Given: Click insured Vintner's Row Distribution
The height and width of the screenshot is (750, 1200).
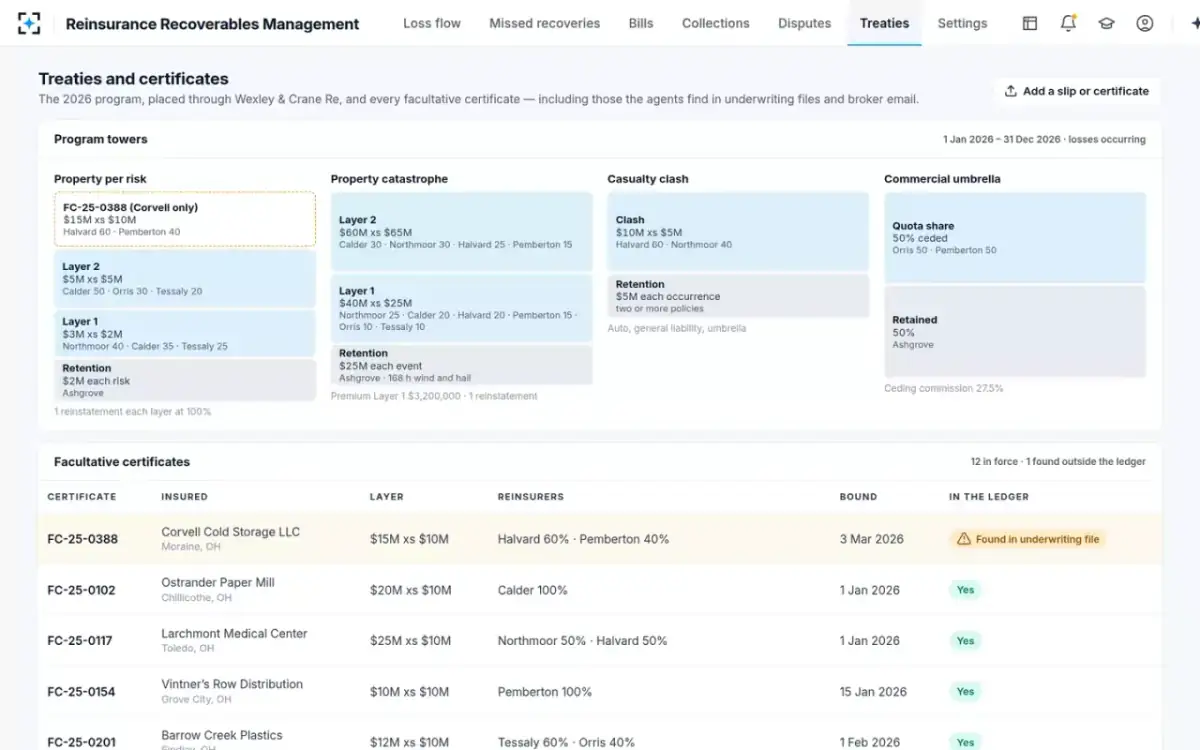Looking at the screenshot, I should [x=232, y=684].
